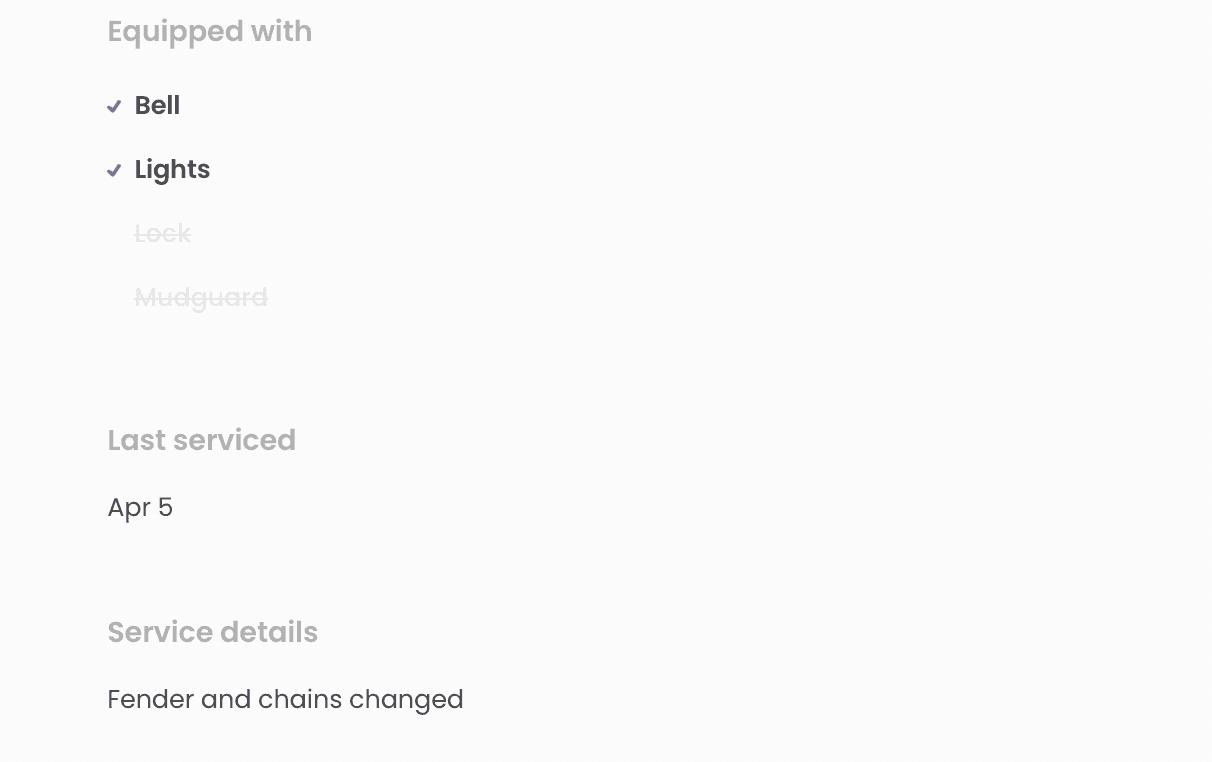Click the word 'changed' in service details
This screenshot has height=762, width=1212.
point(406,699)
